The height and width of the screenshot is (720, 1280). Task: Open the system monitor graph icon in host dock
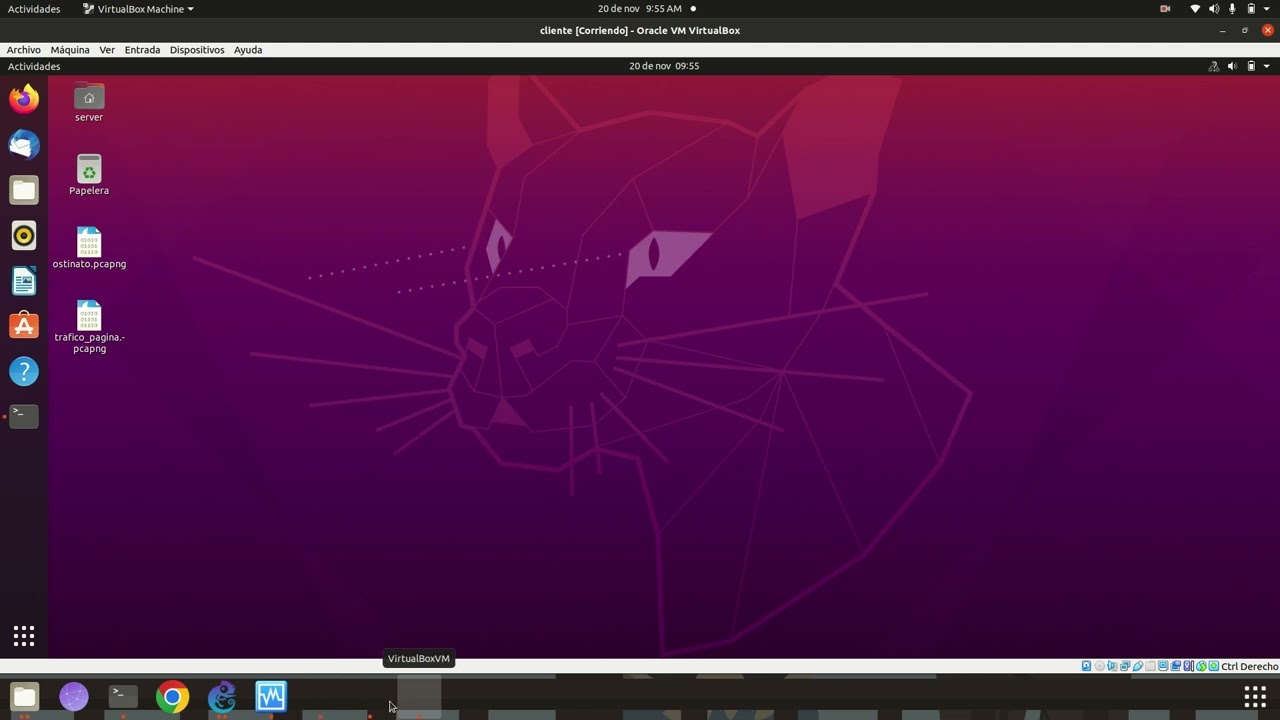click(x=271, y=696)
